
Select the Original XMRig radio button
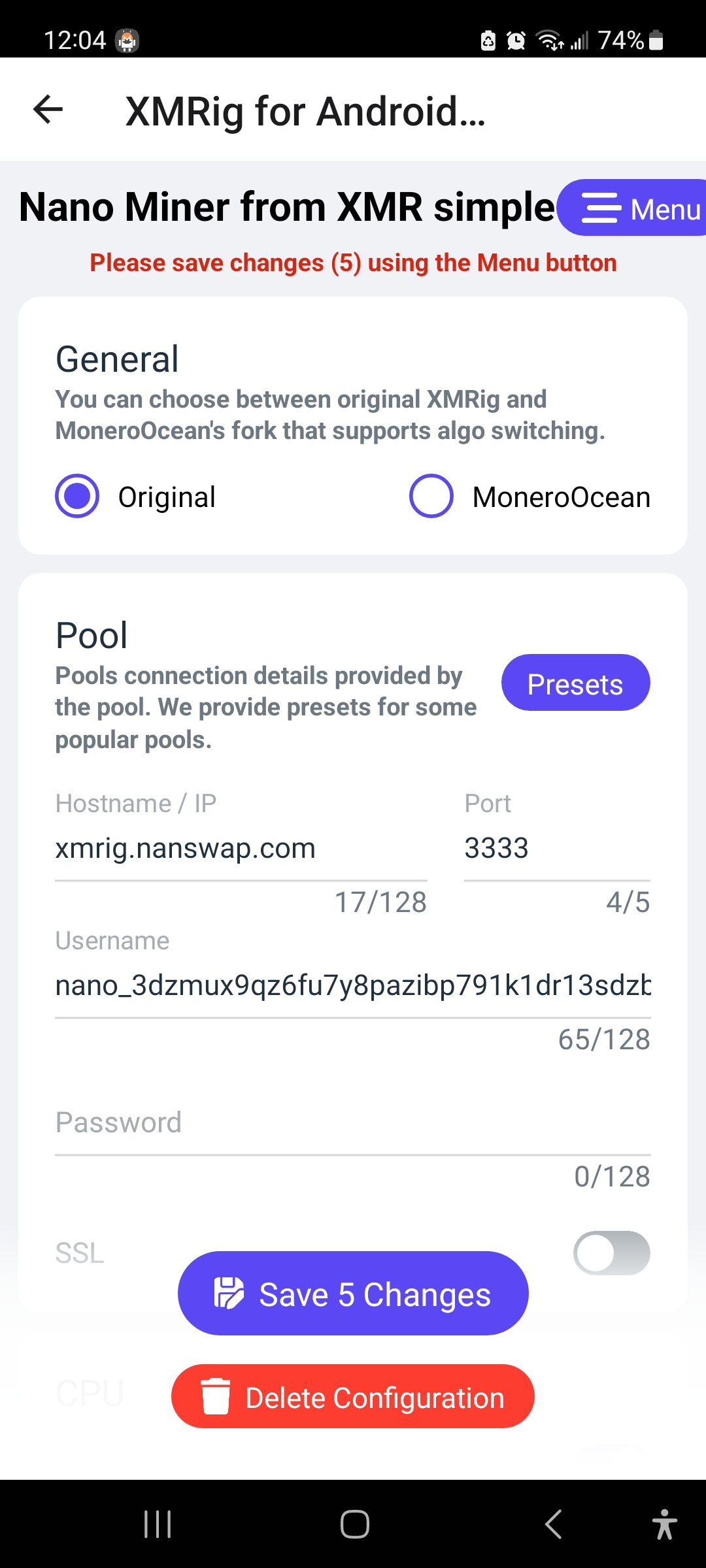coord(76,496)
